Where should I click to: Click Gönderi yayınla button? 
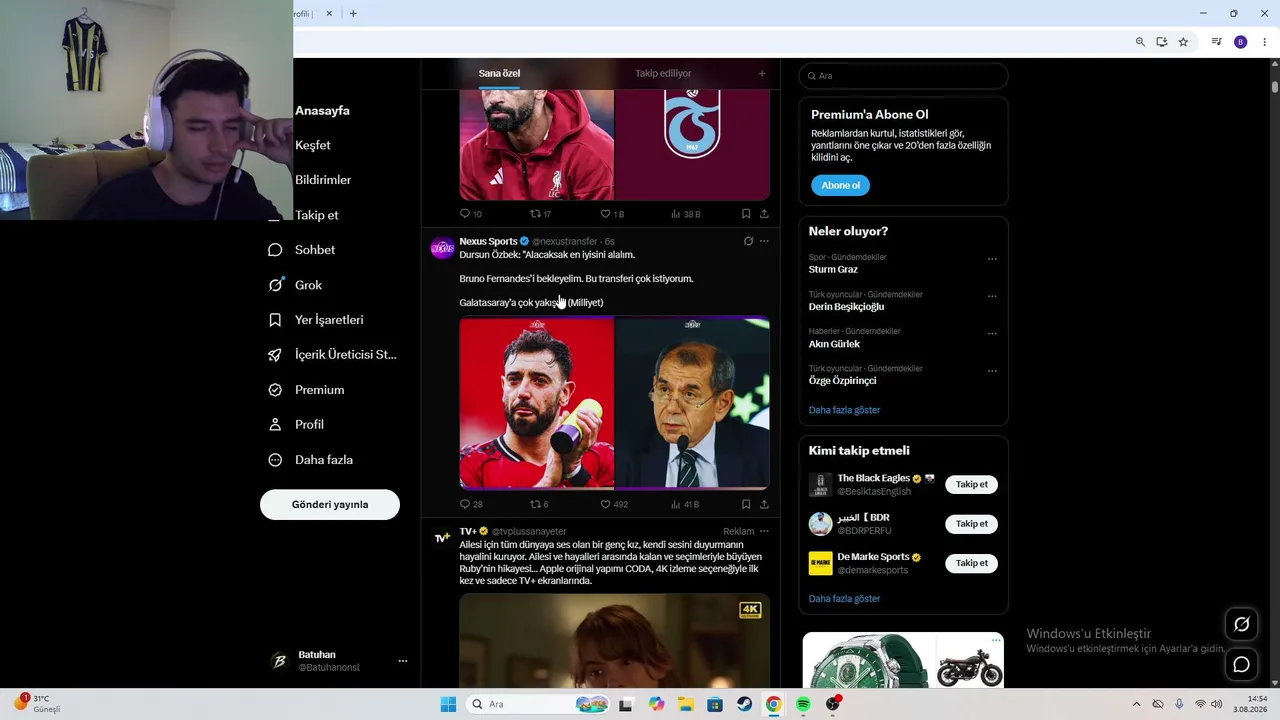[330, 505]
